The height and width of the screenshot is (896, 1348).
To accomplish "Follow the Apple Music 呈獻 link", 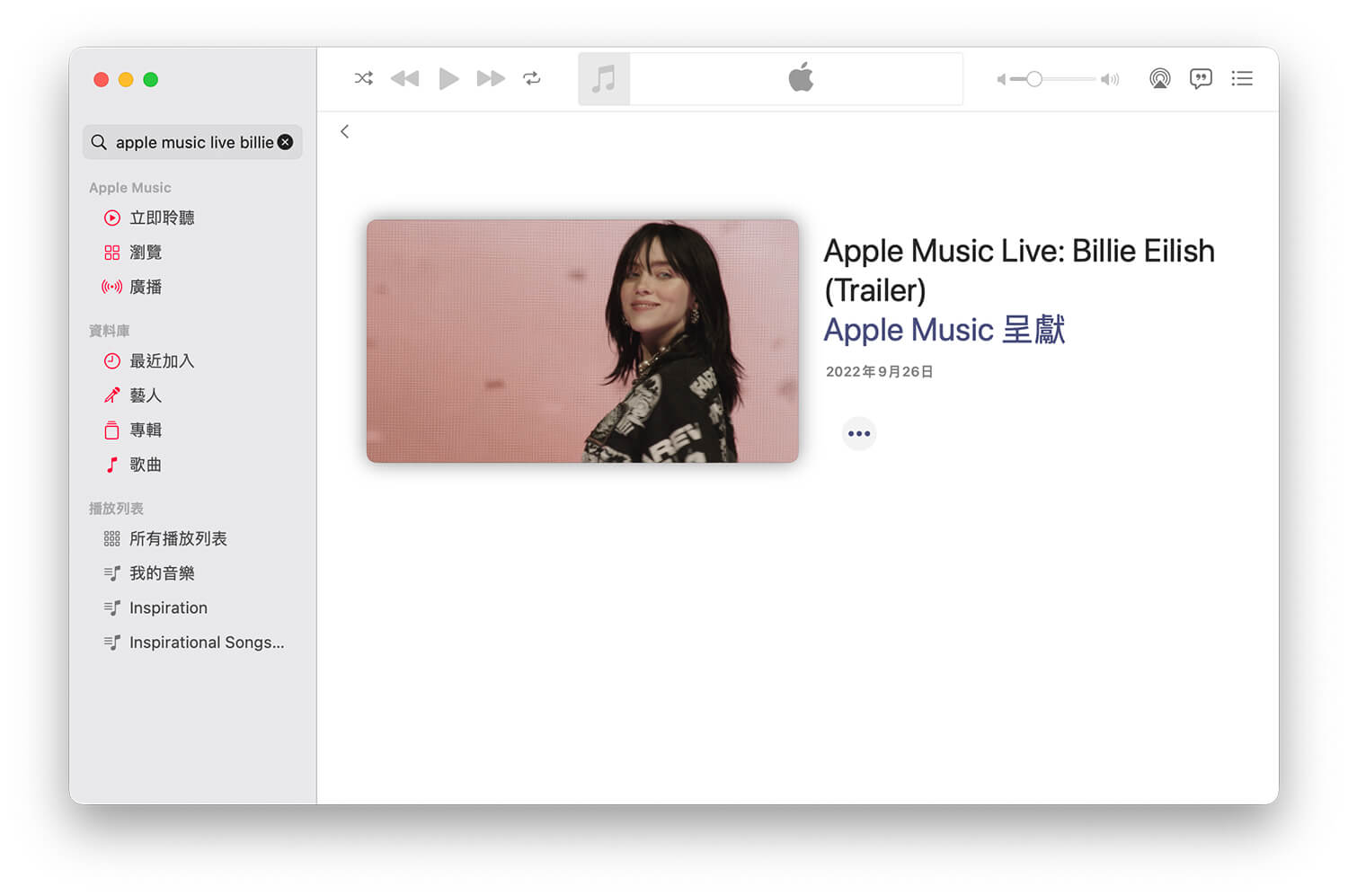I will (x=944, y=330).
